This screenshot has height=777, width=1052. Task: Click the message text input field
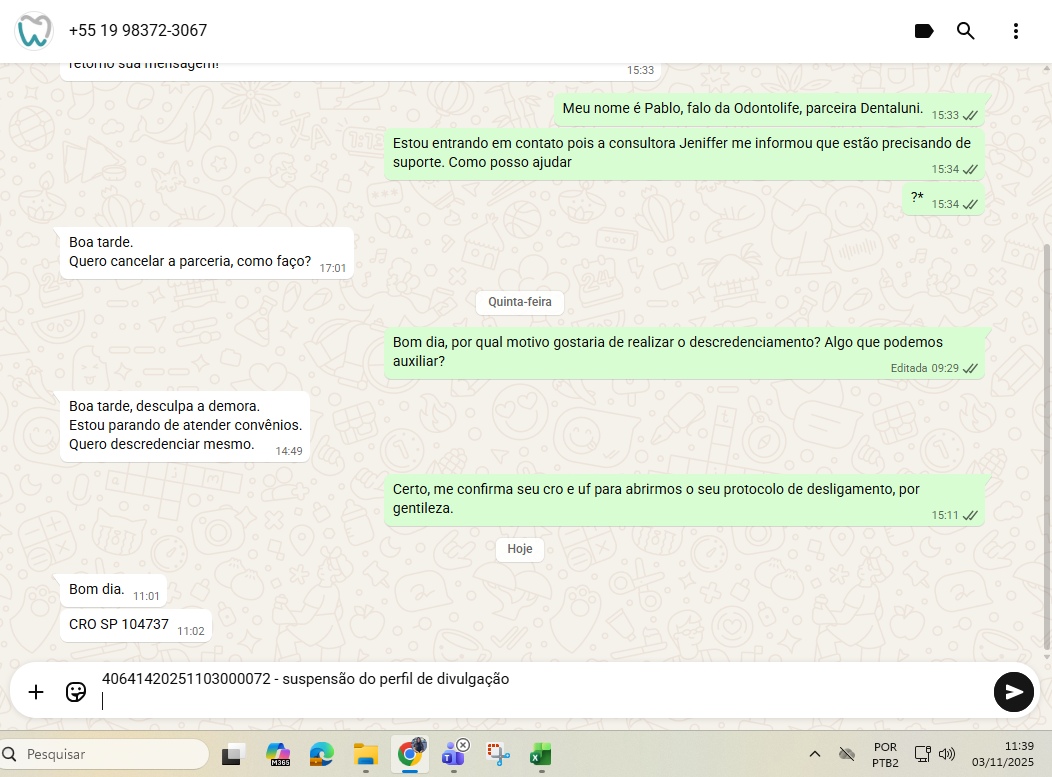(x=540, y=690)
